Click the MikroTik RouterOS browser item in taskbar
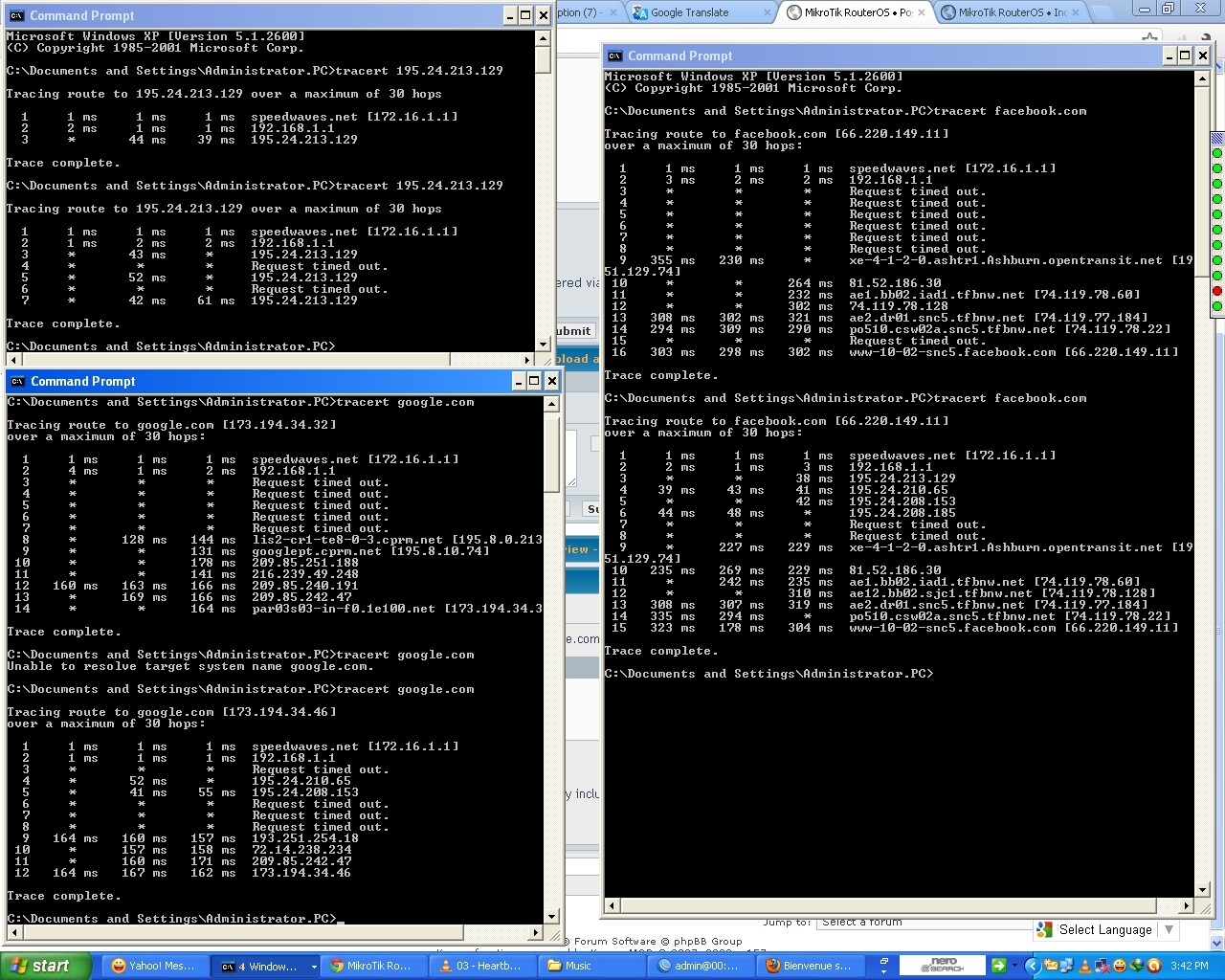 point(375,965)
